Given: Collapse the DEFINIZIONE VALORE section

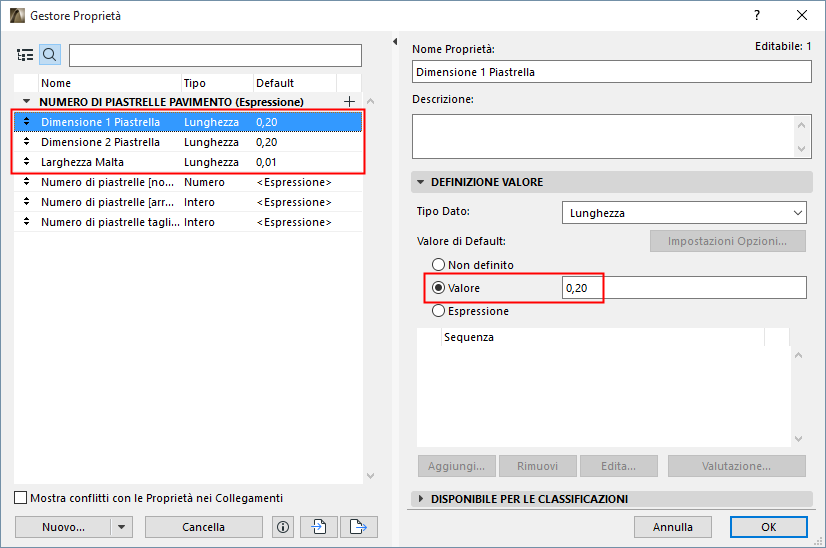Looking at the screenshot, I should [420, 182].
